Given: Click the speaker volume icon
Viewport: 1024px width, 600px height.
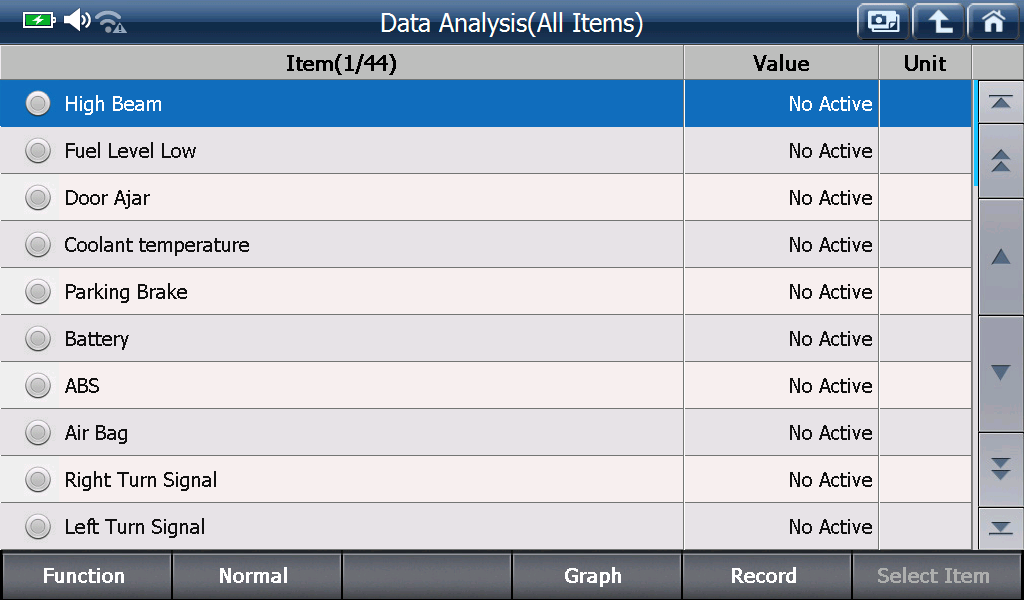Looking at the screenshot, I should click(x=77, y=20).
